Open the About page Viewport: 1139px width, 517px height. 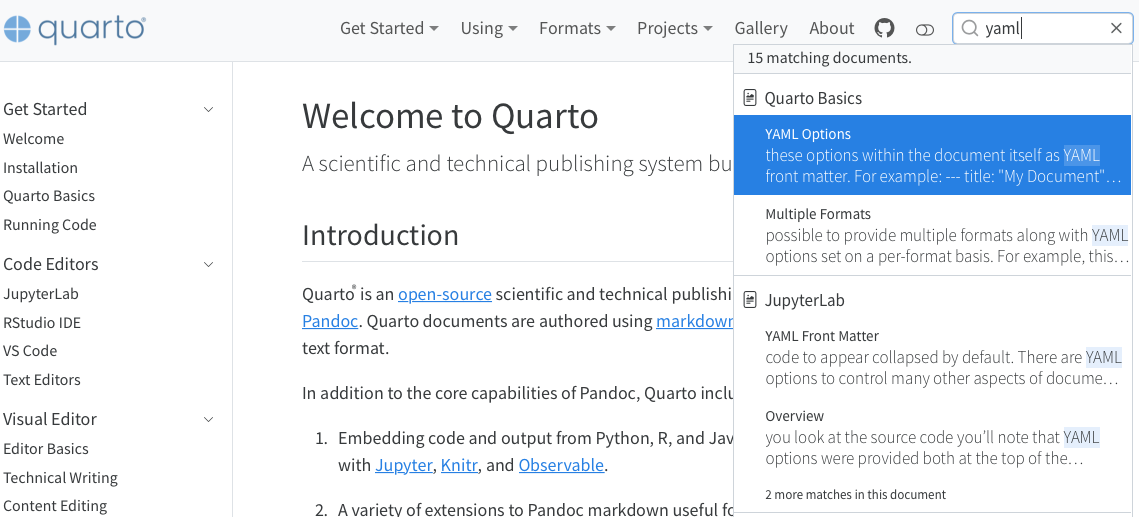coord(831,29)
